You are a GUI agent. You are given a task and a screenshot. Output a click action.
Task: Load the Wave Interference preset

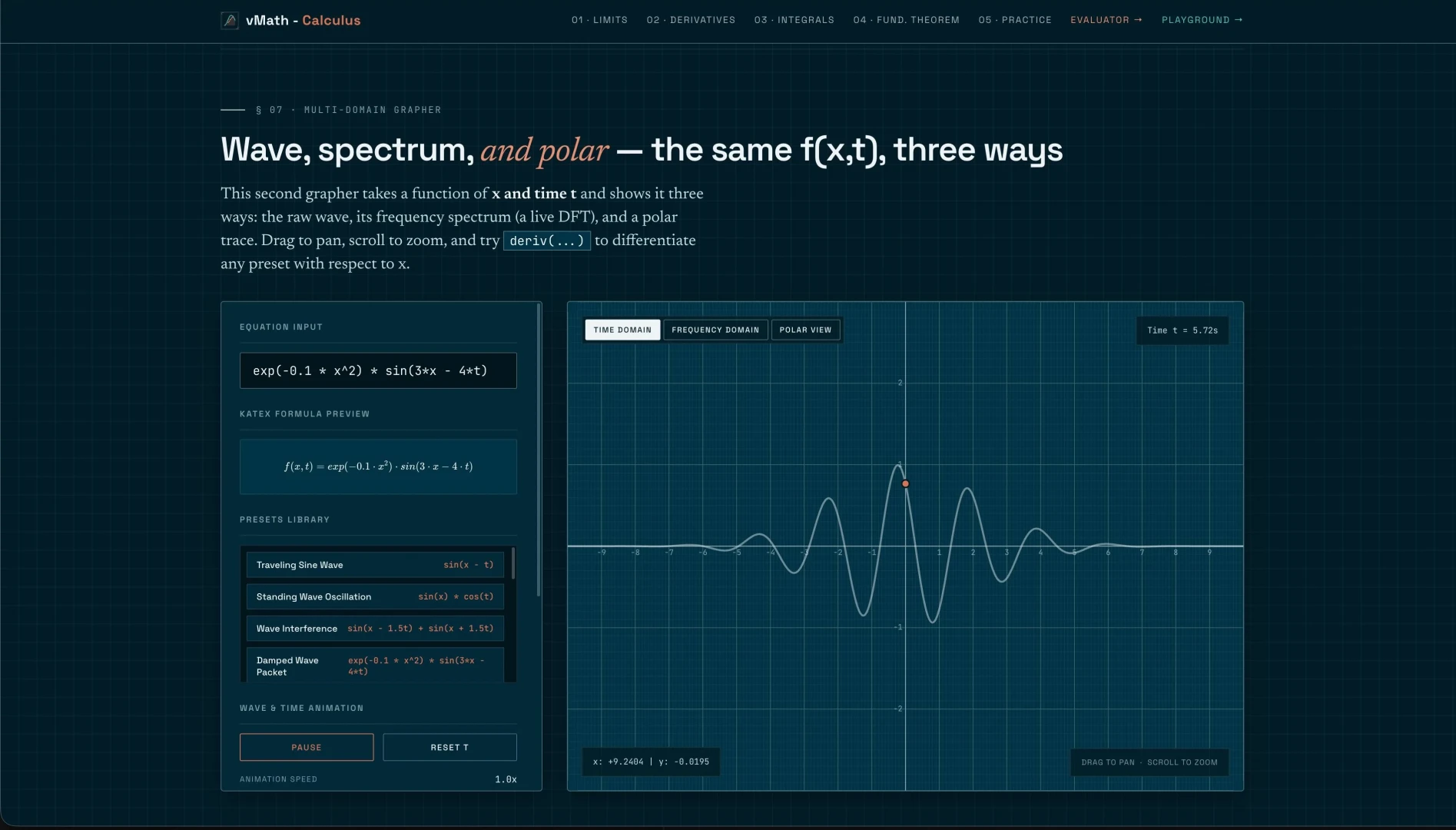[375, 629]
